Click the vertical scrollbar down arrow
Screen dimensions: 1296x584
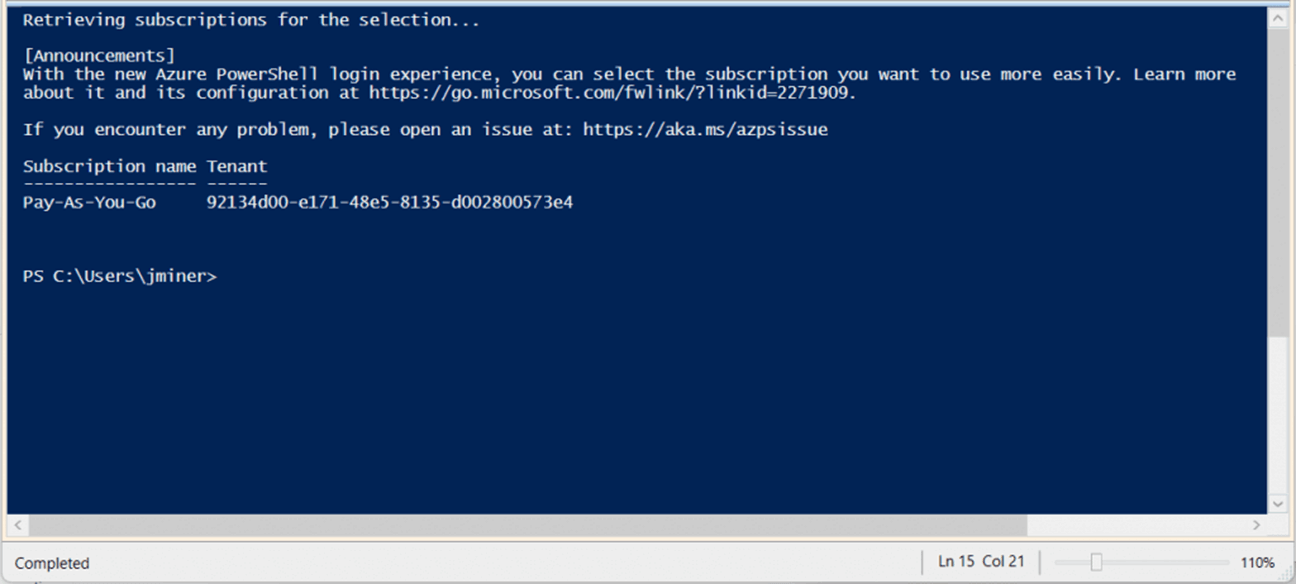point(1278,504)
